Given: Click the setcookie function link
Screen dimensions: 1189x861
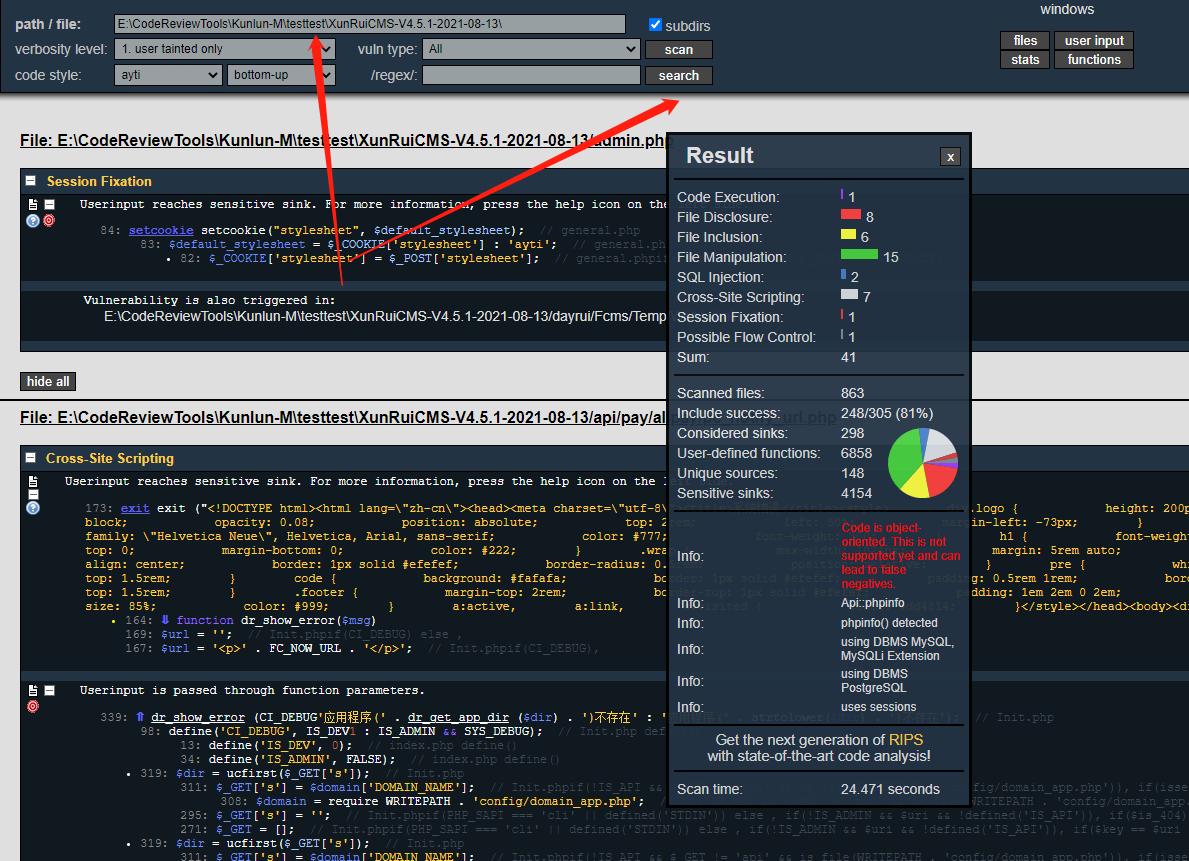Looking at the screenshot, I should tap(161, 230).
